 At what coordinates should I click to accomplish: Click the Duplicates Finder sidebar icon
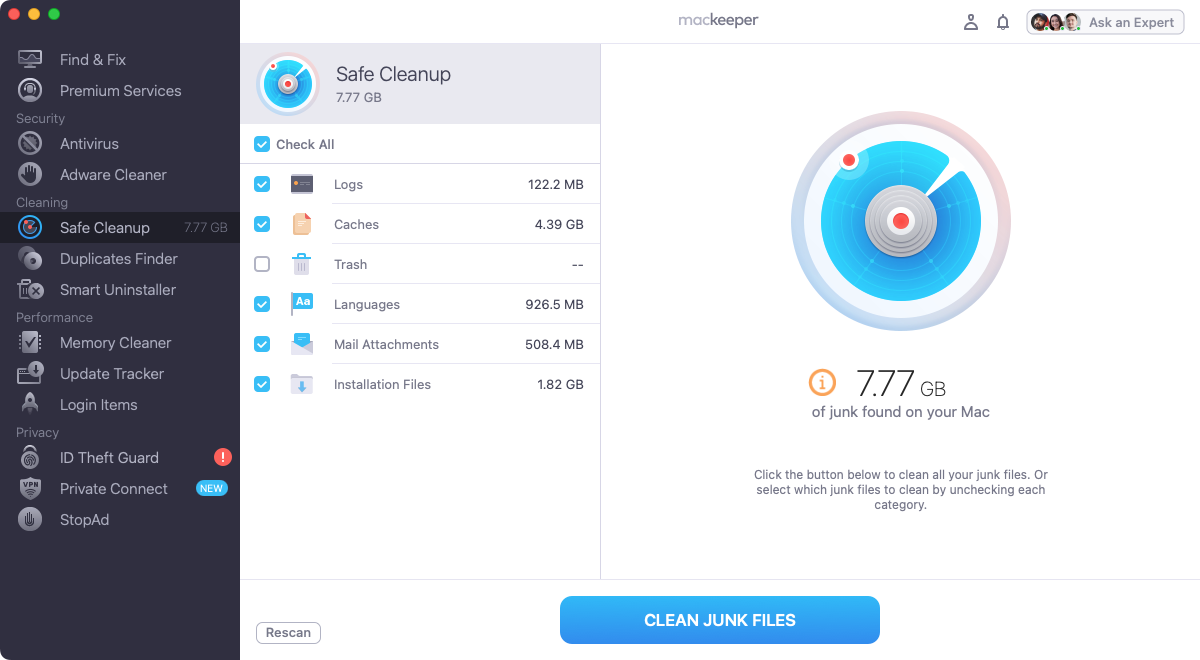(x=30, y=258)
